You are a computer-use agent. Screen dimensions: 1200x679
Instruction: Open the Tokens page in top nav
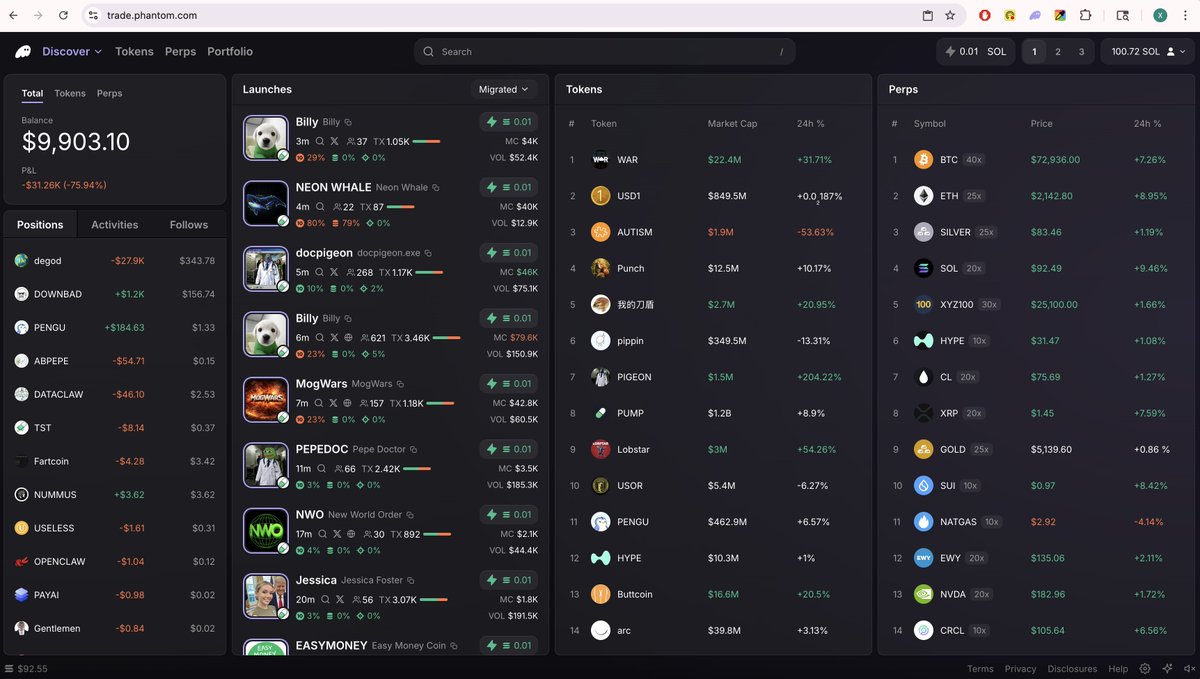click(x=134, y=52)
